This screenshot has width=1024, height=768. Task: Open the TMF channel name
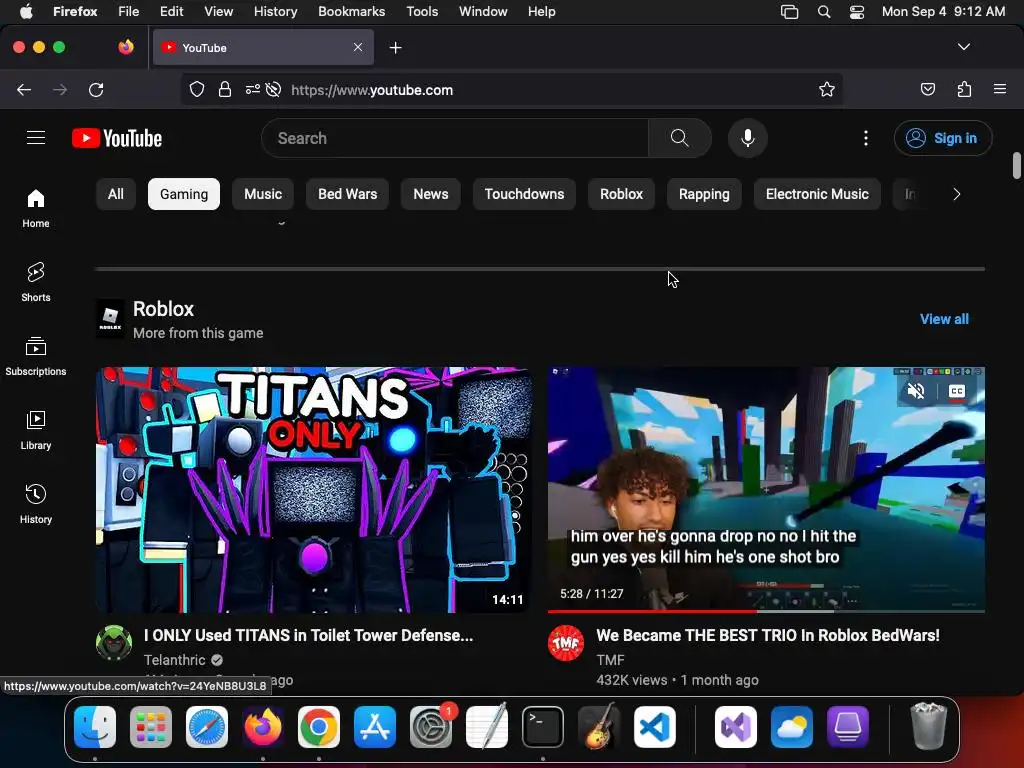[611, 660]
